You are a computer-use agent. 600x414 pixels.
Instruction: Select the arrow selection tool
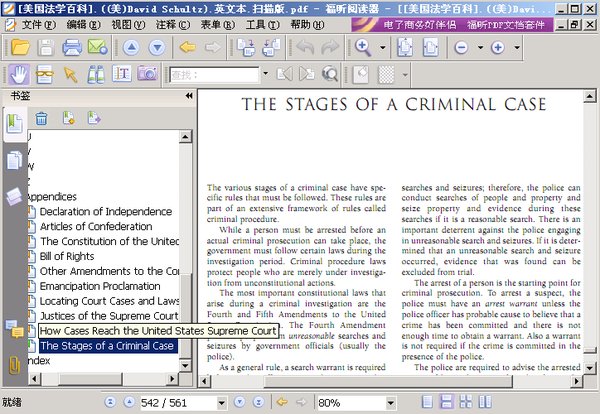tap(70, 74)
